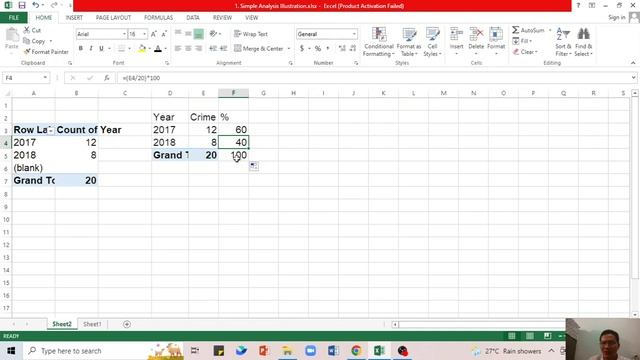Open the font size 16 dropdown
This screenshot has width=640, height=360.
144,34
